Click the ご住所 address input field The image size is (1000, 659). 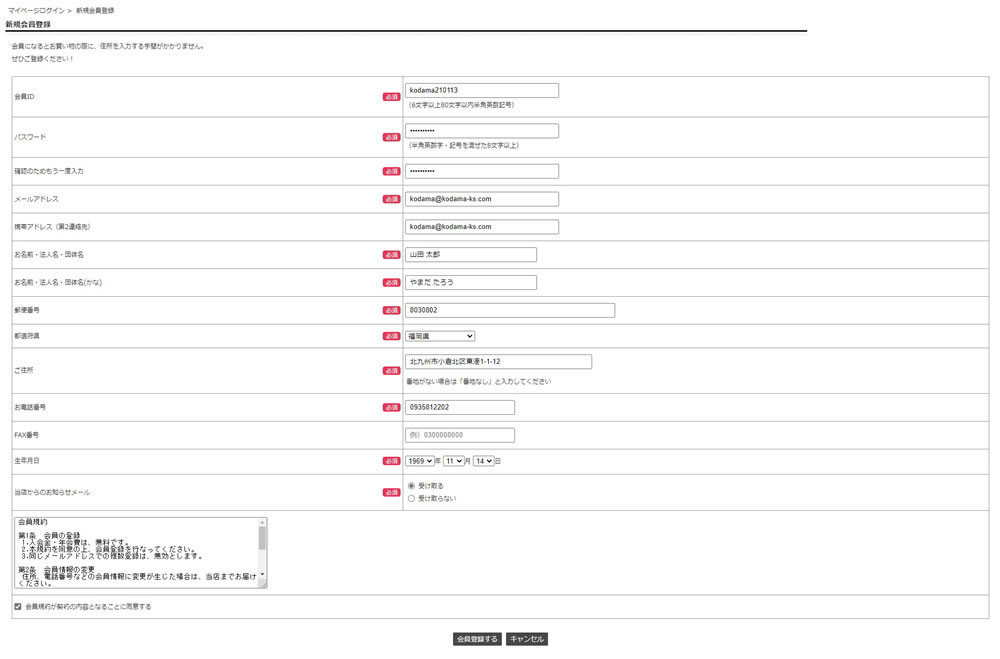pyautogui.click(x=498, y=362)
